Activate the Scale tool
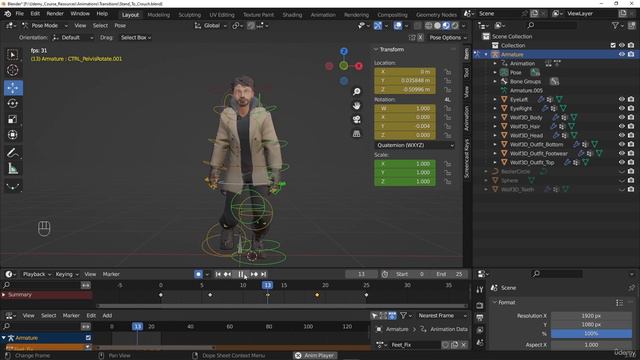640x360 pixels. [x=13, y=119]
